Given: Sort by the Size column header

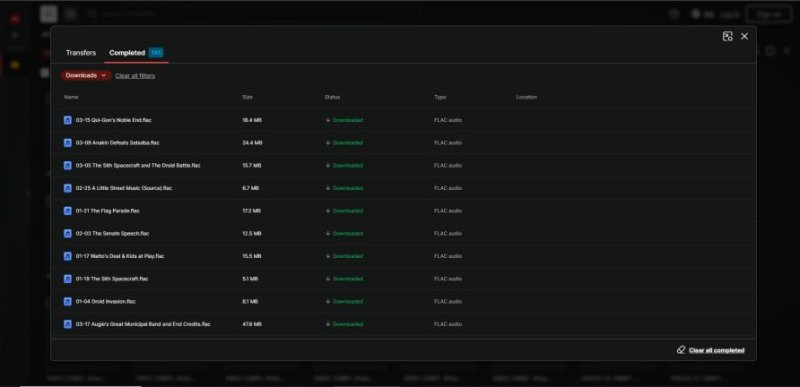Looking at the screenshot, I should tap(247, 97).
